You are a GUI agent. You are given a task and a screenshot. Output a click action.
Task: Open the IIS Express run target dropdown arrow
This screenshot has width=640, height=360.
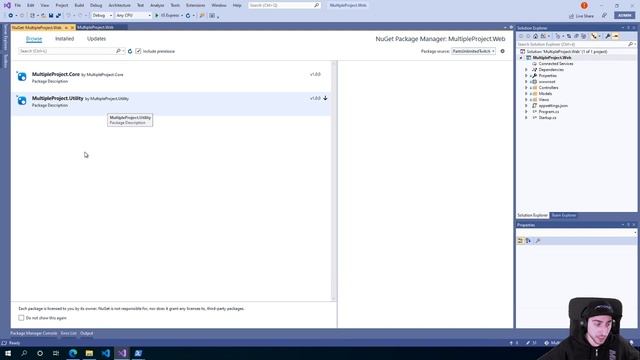182,16
